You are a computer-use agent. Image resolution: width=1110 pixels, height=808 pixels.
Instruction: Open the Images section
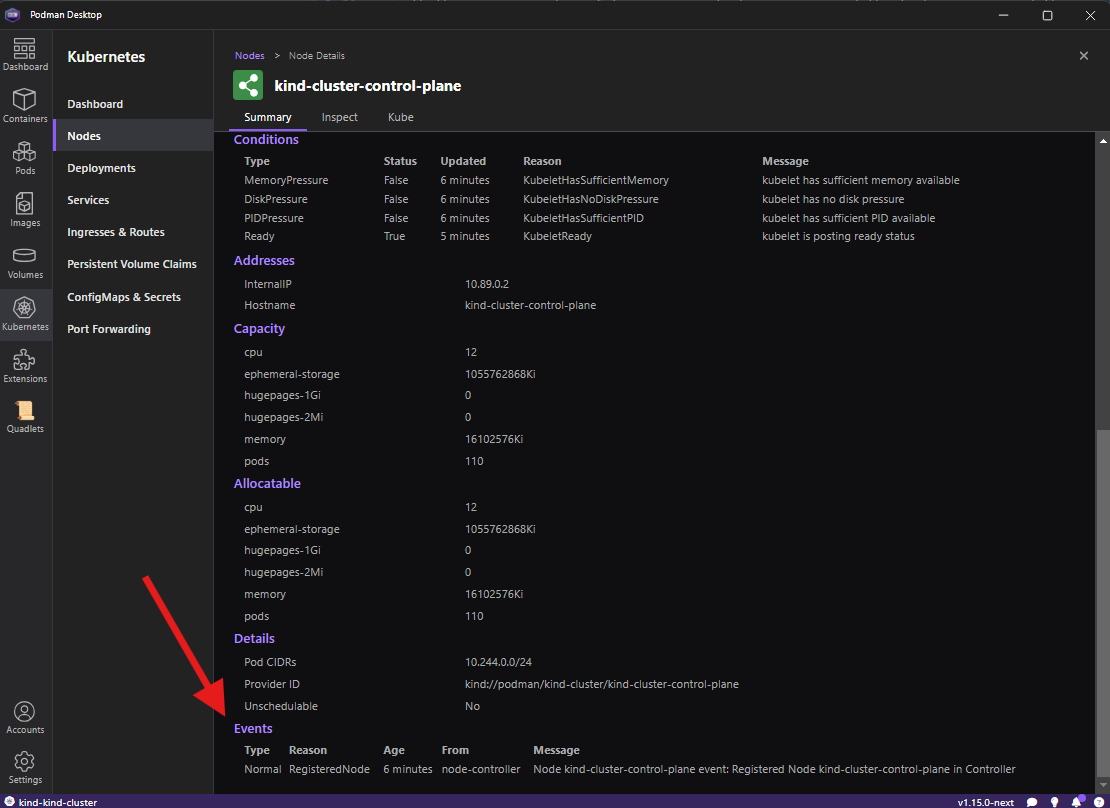pos(25,209)
